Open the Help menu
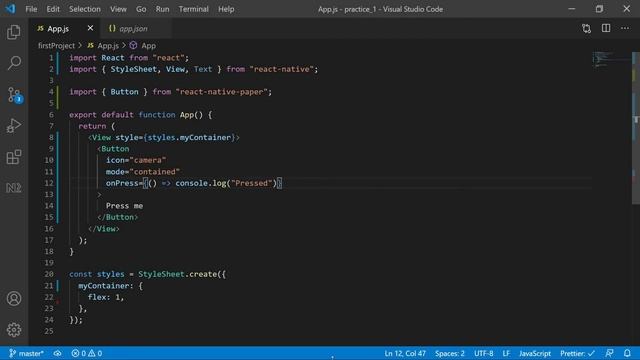This screenshot has height=360, width=640. click(226, 9)
